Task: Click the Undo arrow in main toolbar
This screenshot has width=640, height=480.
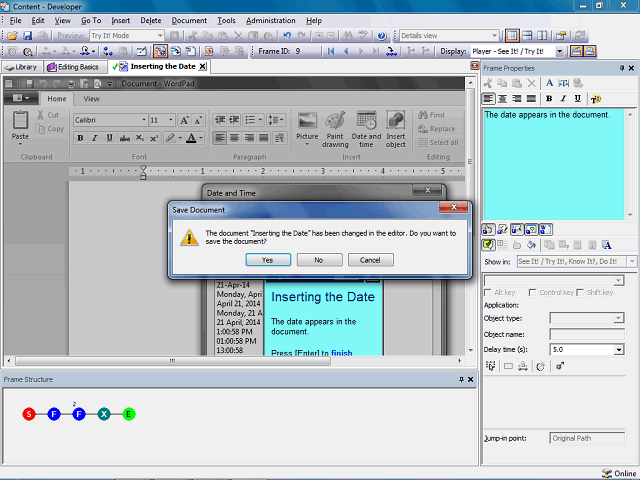Action: [287, 36]
